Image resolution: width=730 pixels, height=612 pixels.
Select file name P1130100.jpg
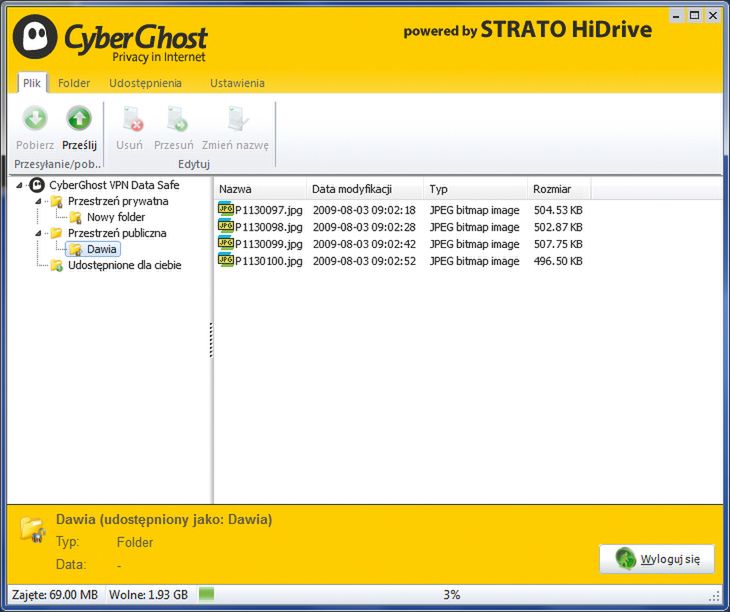[x=269, y=261]
